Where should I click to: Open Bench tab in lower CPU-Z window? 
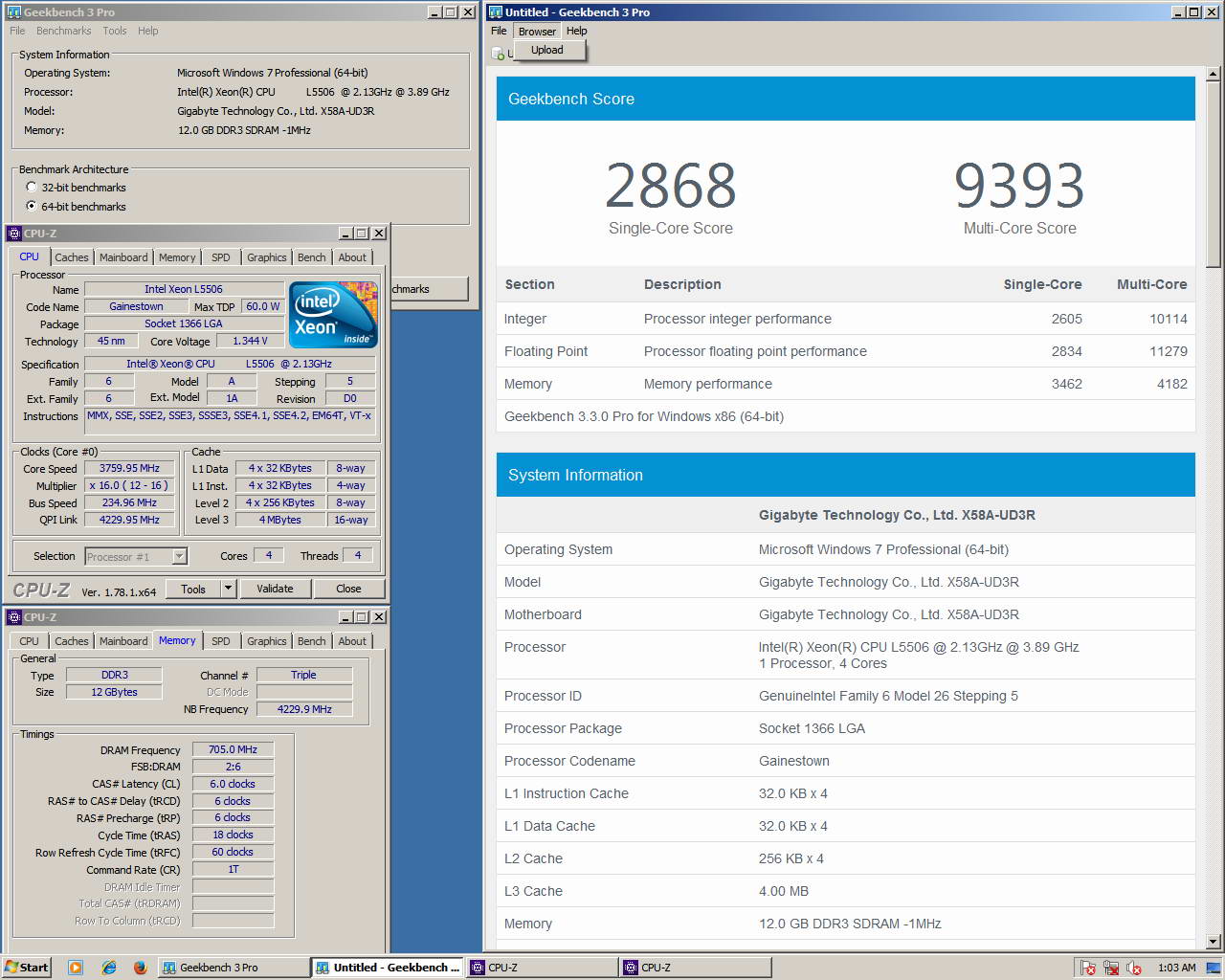pos(311,641)
